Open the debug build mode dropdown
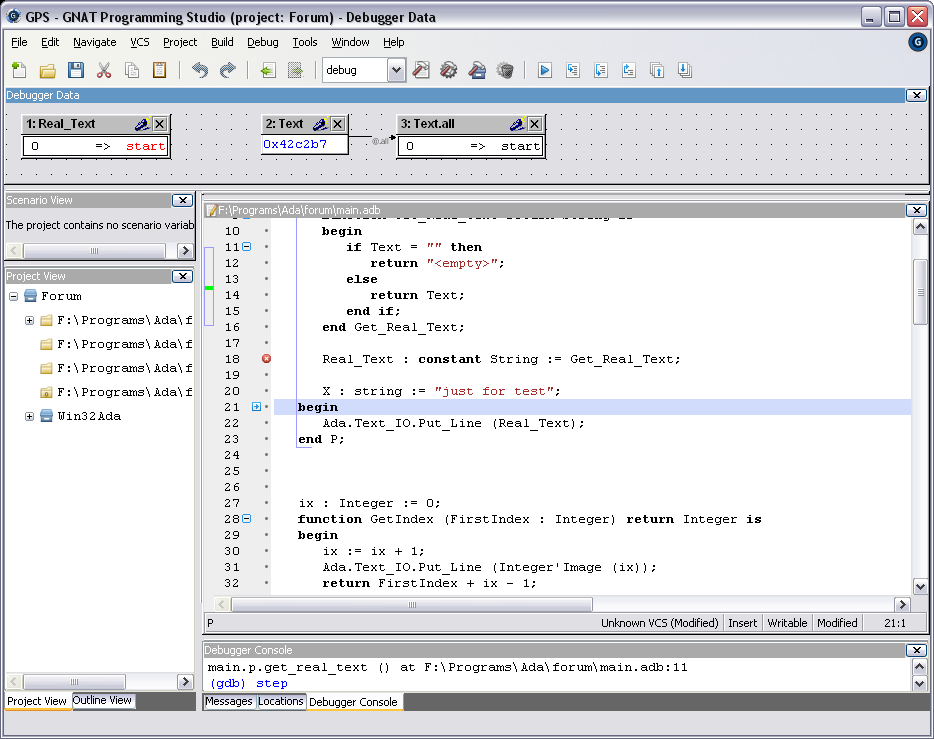 point(396,70)
